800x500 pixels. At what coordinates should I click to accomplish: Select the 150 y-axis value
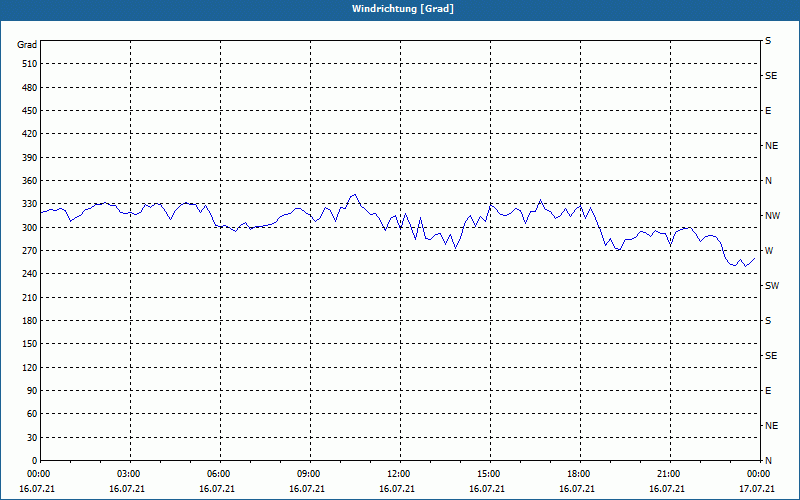pos(30,344)
